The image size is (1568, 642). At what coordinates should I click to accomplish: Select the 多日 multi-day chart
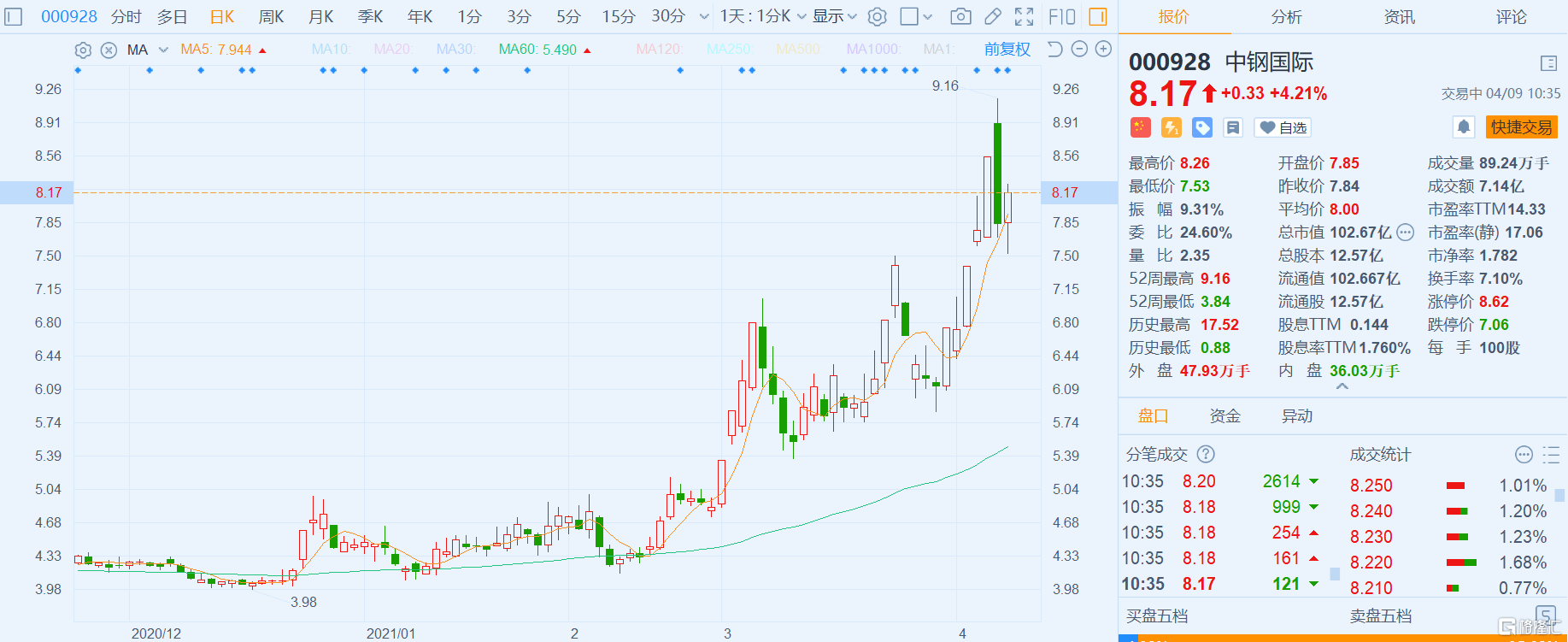pos(172,16)
